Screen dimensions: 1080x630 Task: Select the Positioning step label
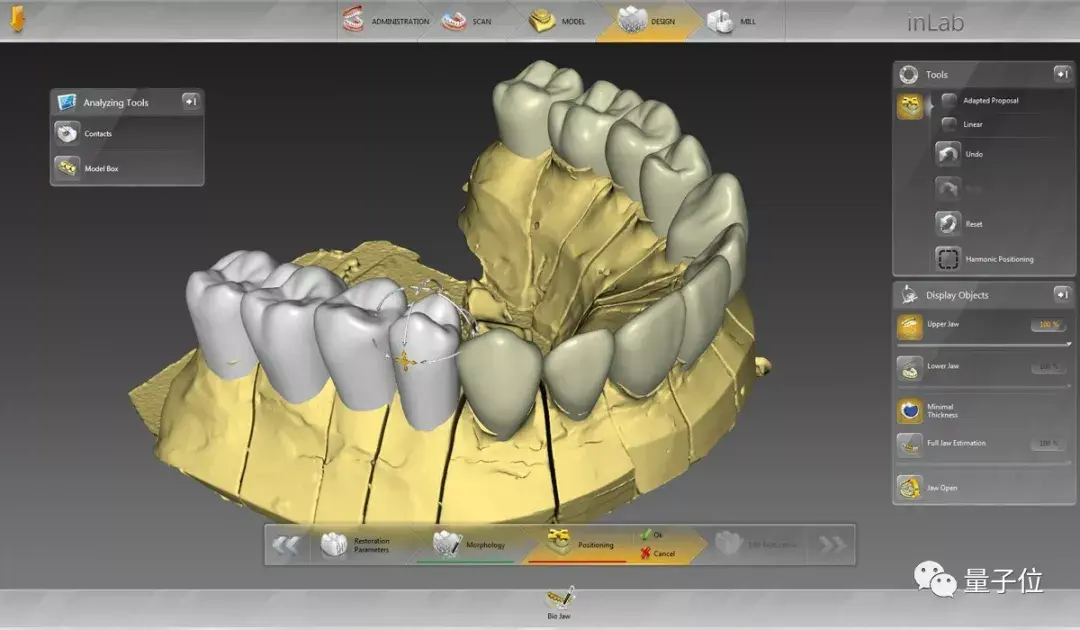tap(596, 545)
